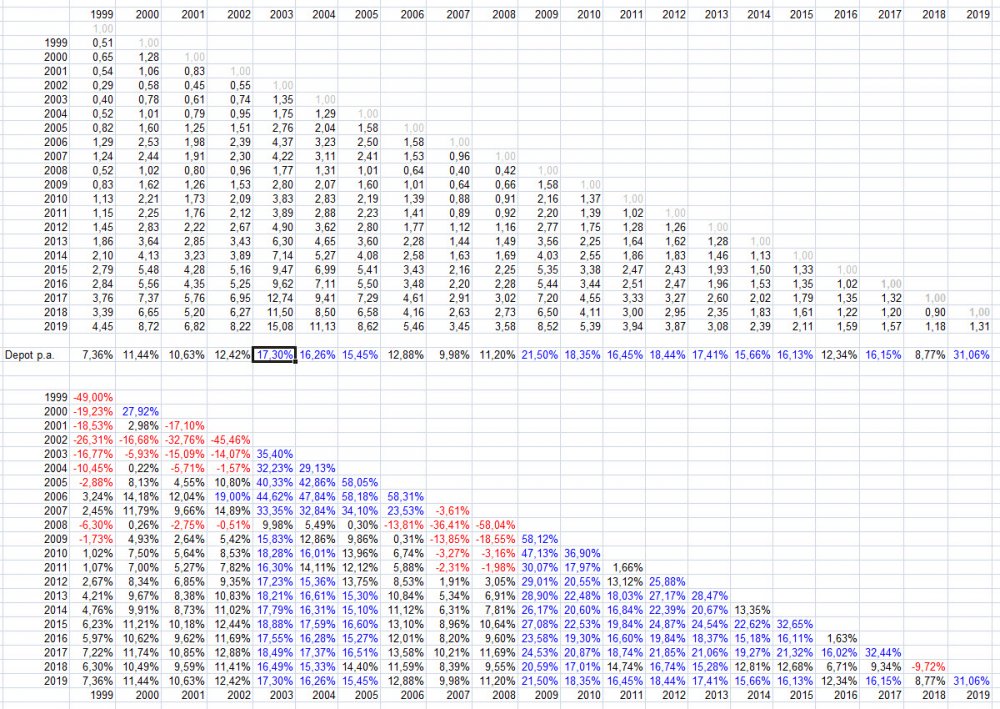Screen dimensions: 1000x709
Task: Select the blue 47,84% cell in the 2006 row
Action: pyautogui.click(x=317, y=497)
